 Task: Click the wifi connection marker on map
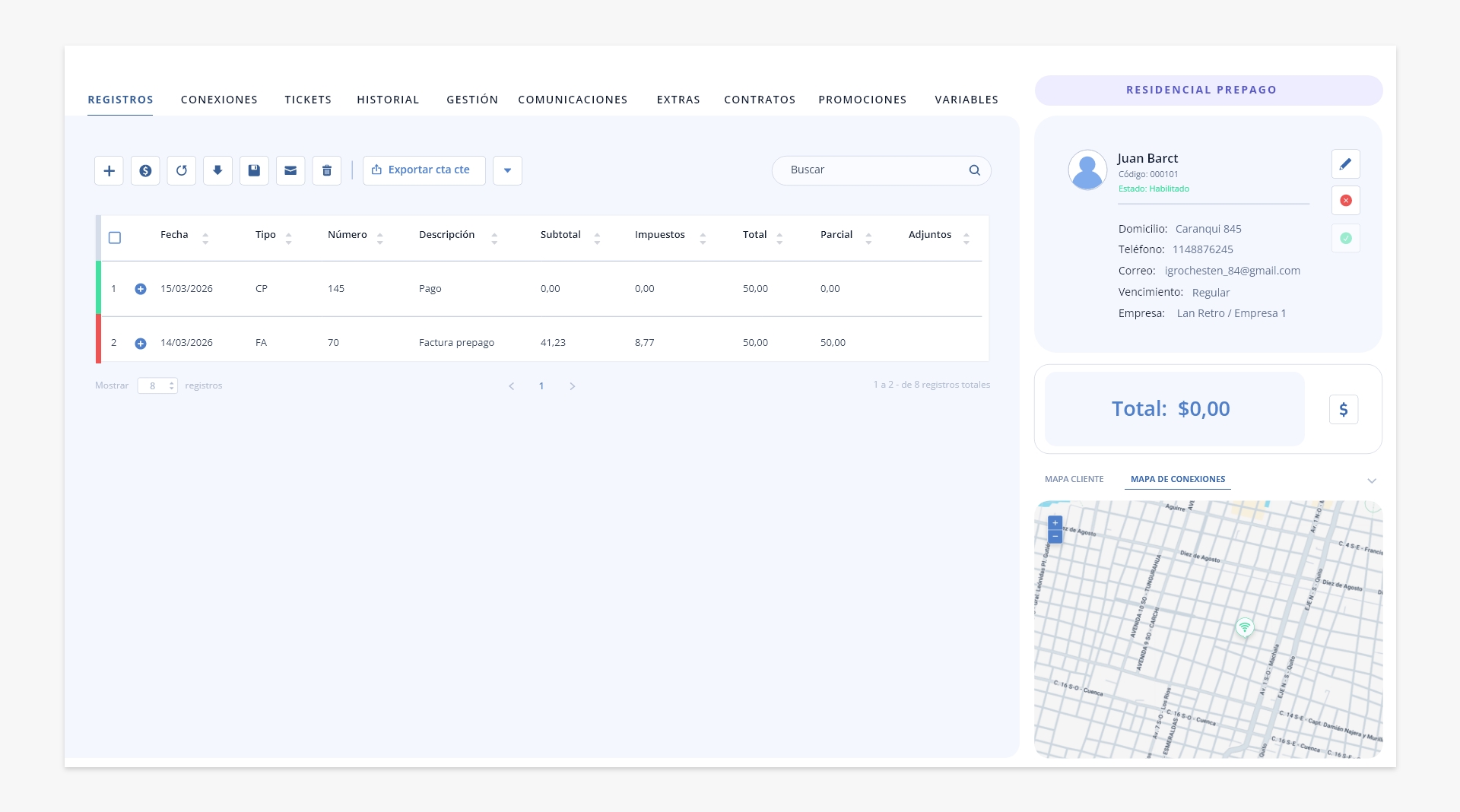coord(1244,627)
